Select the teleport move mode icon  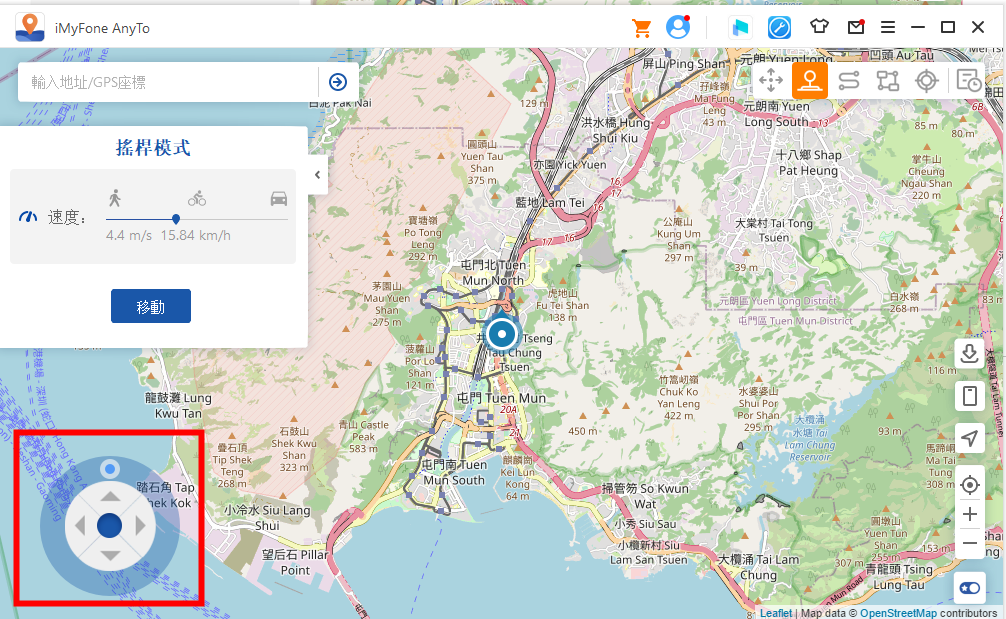771,81
